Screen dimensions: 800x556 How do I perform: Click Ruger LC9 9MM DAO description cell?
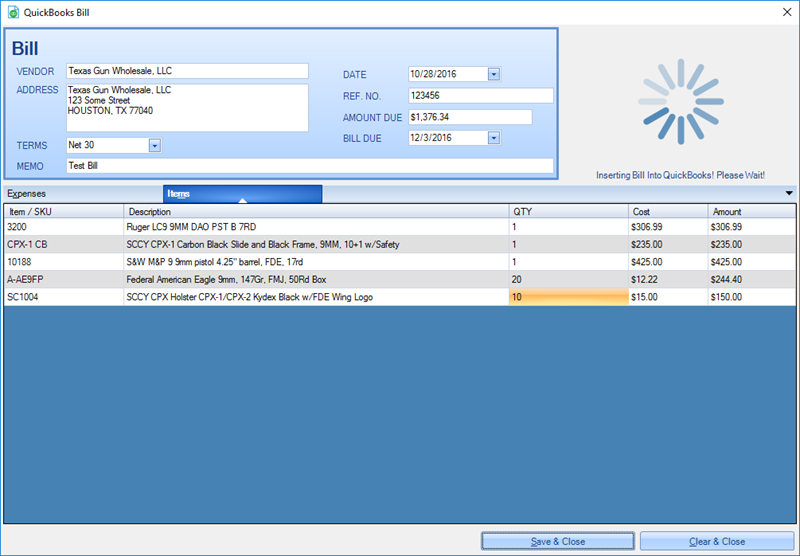click(316, 227)
